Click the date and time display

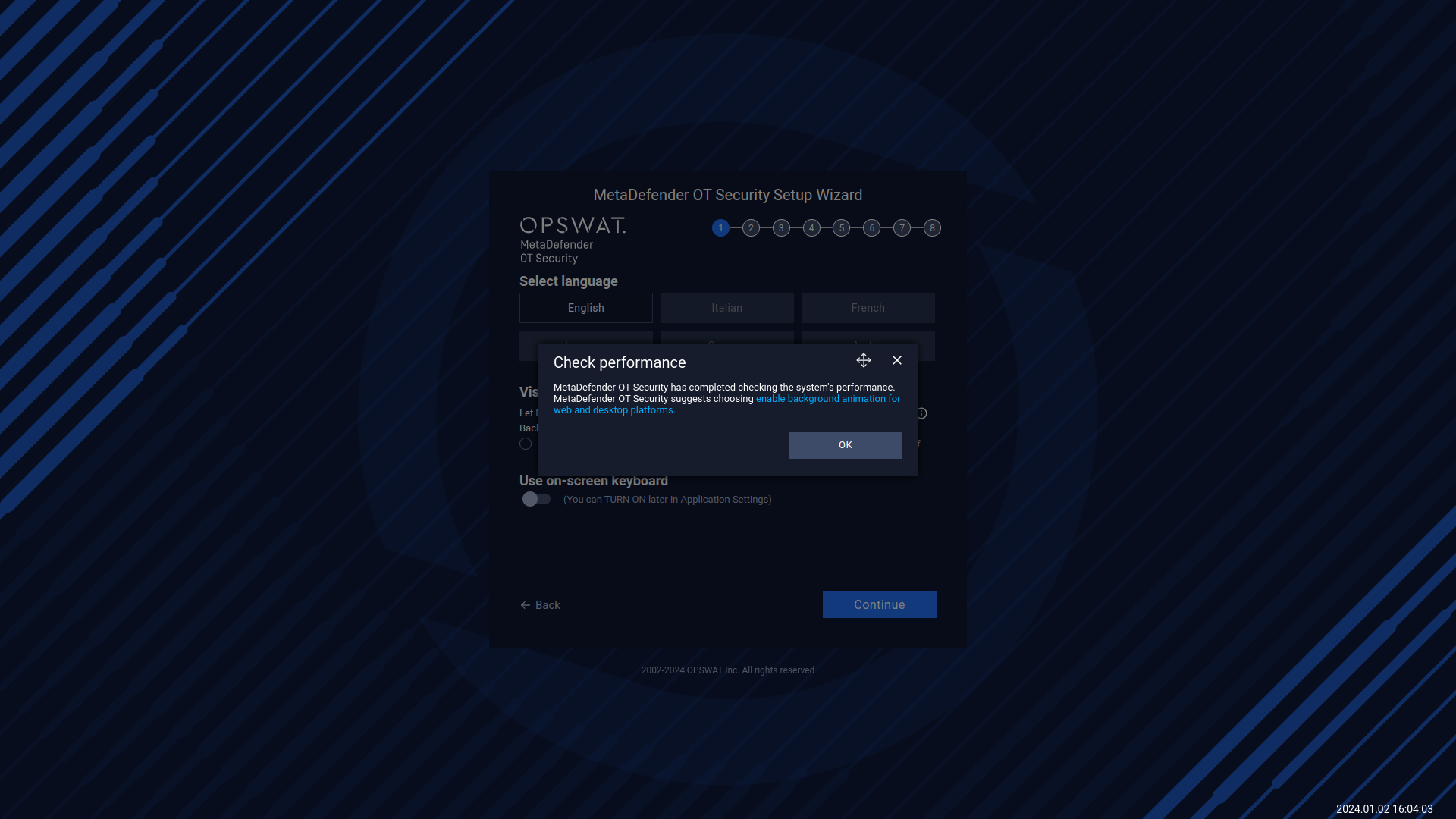[1384, 809]
